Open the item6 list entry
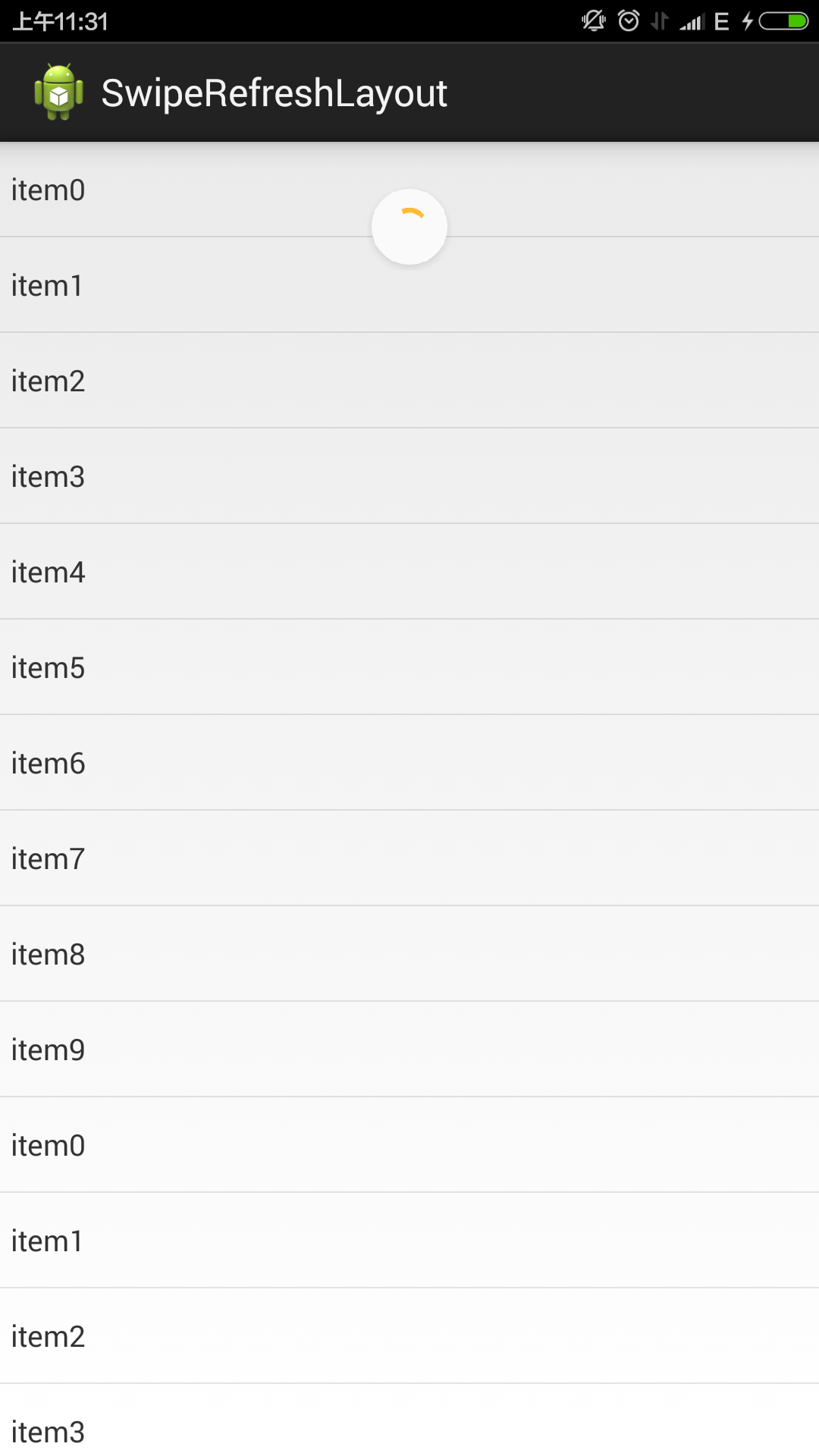 pos(409,763)
